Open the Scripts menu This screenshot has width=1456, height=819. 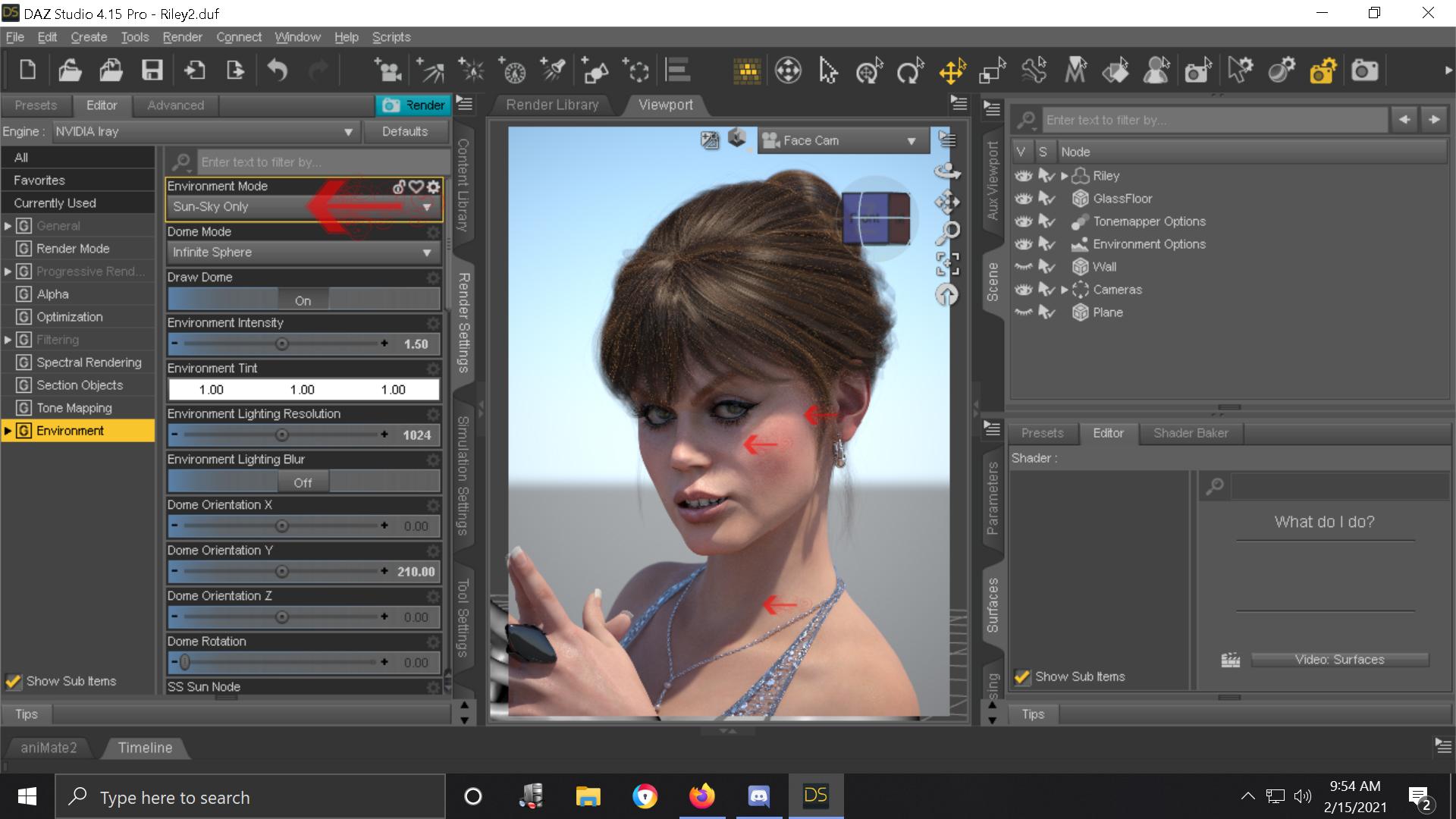click(391, 36)
